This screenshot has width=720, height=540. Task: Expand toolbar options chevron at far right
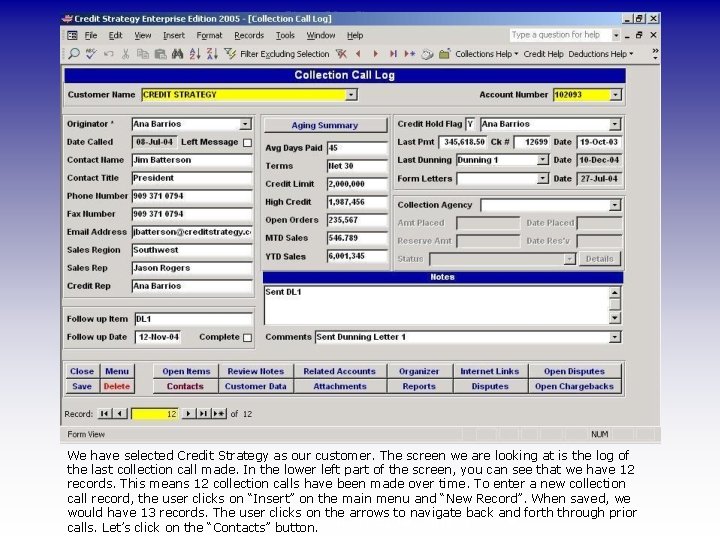[655, 54]
